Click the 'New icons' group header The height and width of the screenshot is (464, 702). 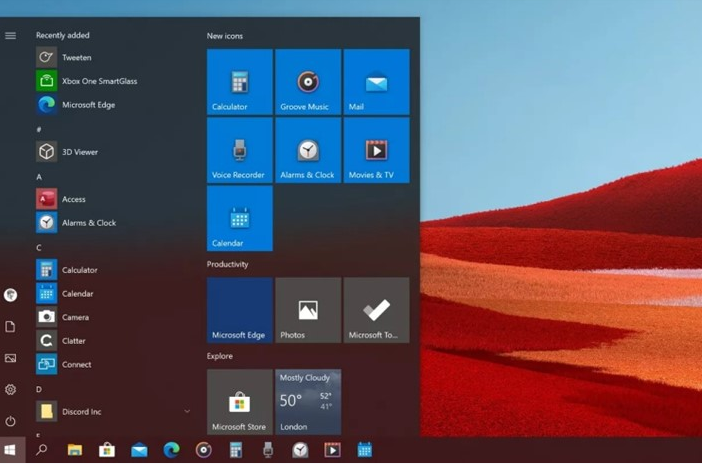point(225,36)
